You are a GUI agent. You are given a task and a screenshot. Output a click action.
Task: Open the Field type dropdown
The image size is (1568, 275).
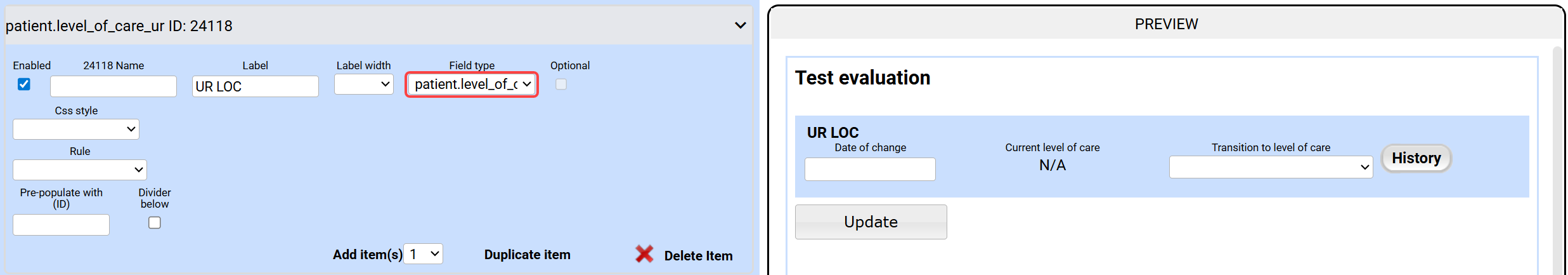tap(472, 84)
